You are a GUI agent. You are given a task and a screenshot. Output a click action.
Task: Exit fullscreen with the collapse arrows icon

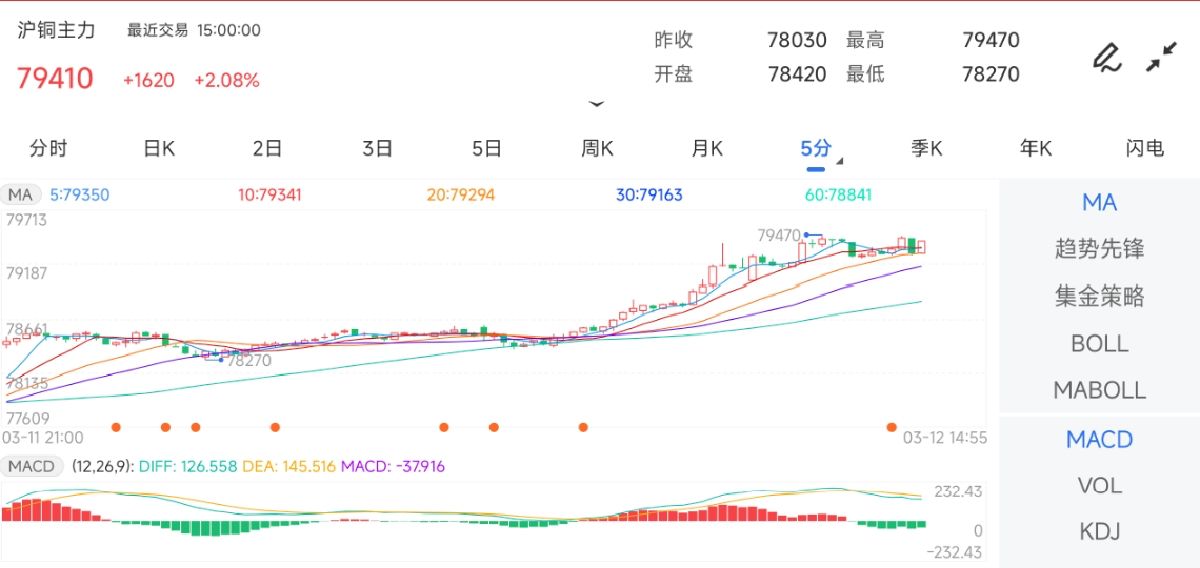1161,57
